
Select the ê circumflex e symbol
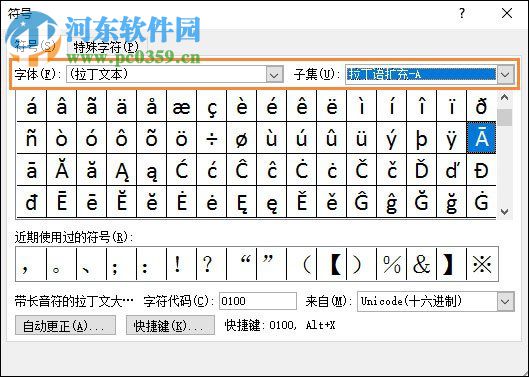coord(301,106)
